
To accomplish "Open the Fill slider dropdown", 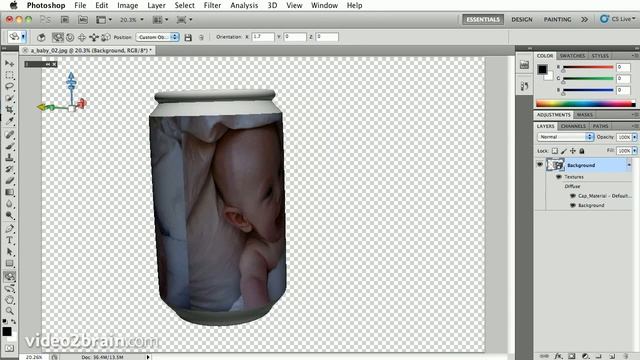I will pos(635,151).
